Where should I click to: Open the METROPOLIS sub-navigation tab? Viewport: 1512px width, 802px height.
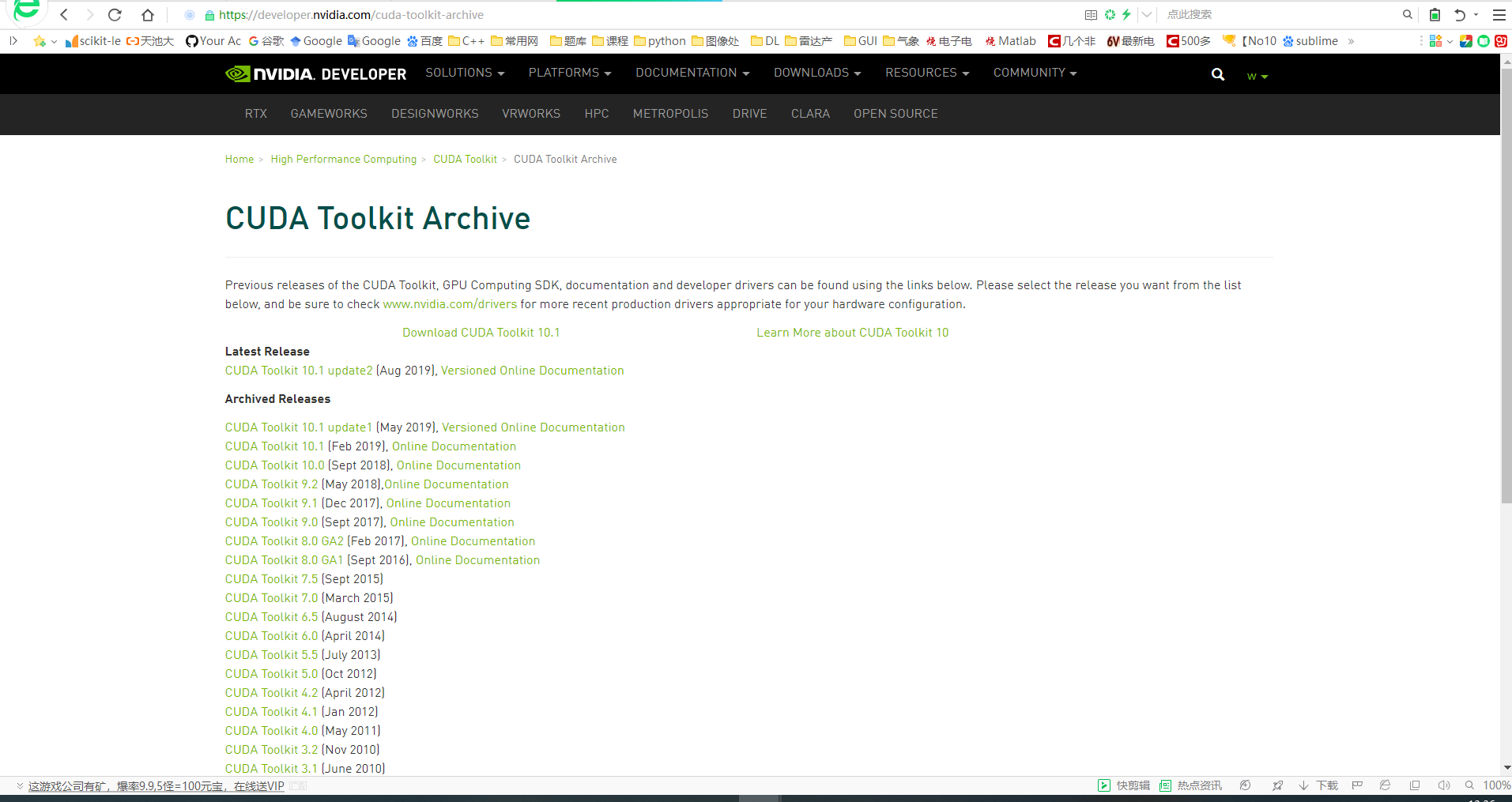(x=670, y=114)
